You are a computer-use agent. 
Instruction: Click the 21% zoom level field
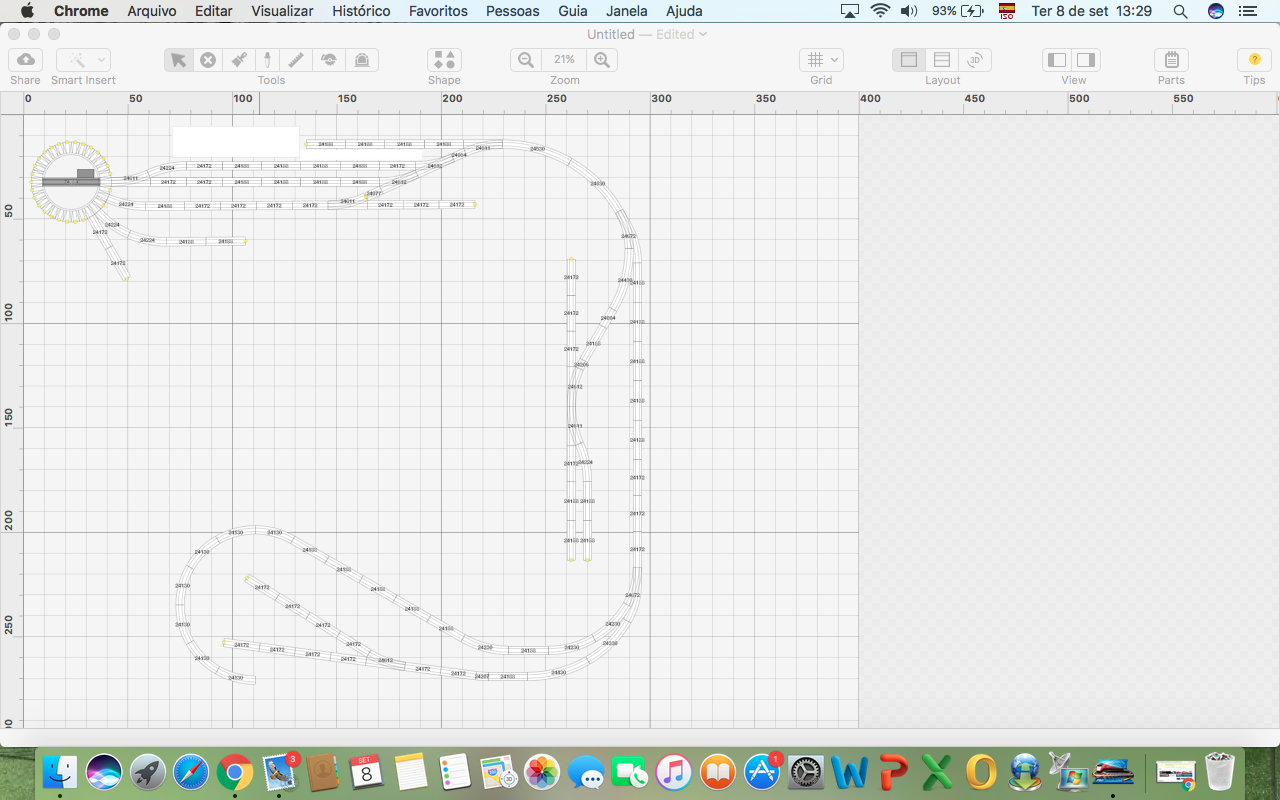click(x=564, y=60)
